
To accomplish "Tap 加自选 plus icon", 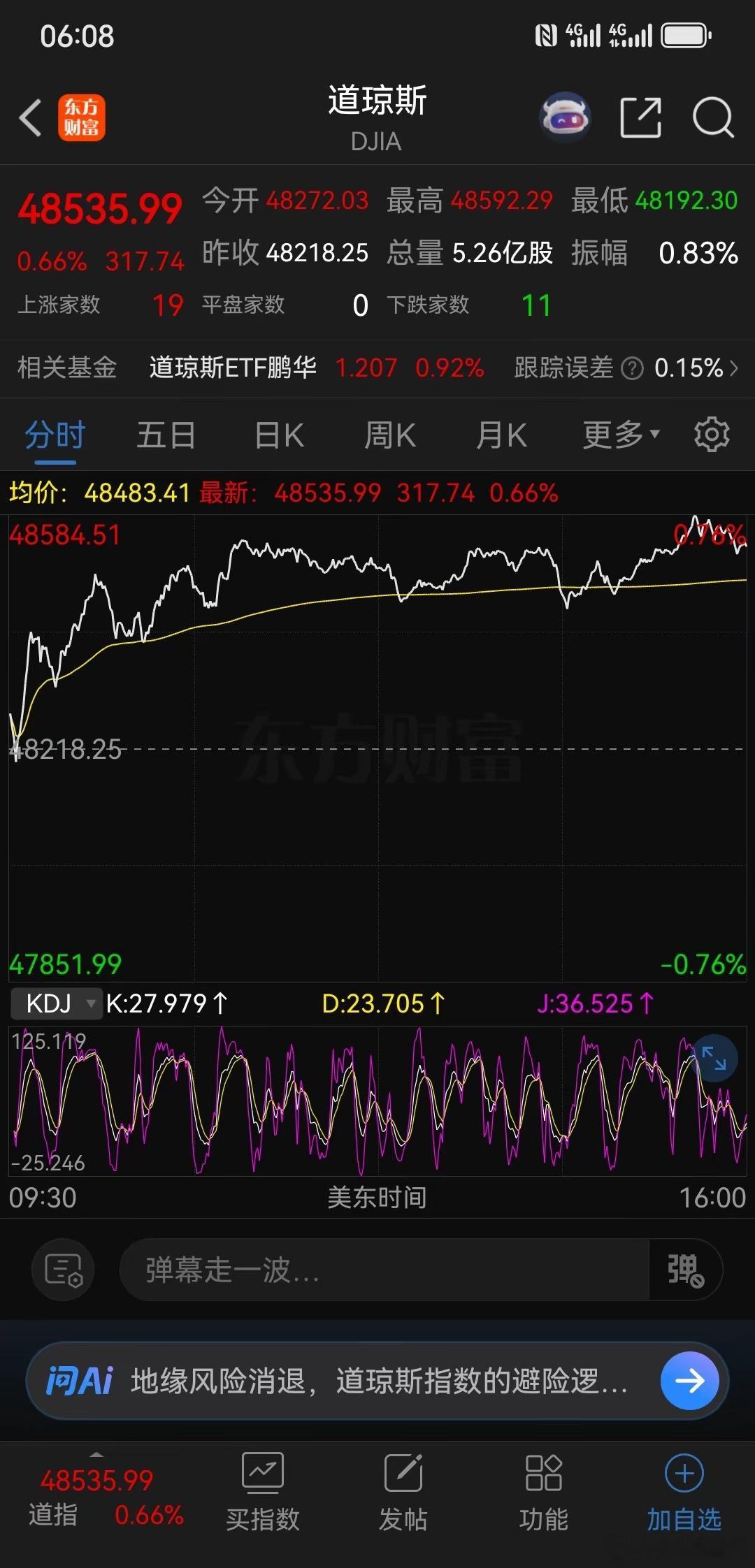I will pos(684,1473).
